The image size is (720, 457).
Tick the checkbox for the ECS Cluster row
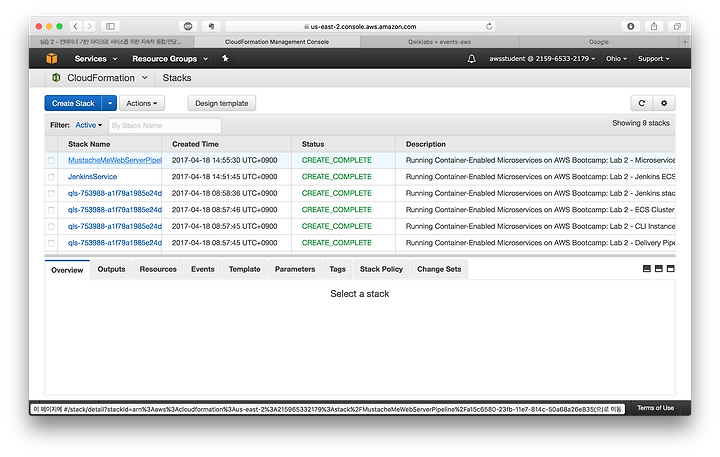tap(51, 210)
